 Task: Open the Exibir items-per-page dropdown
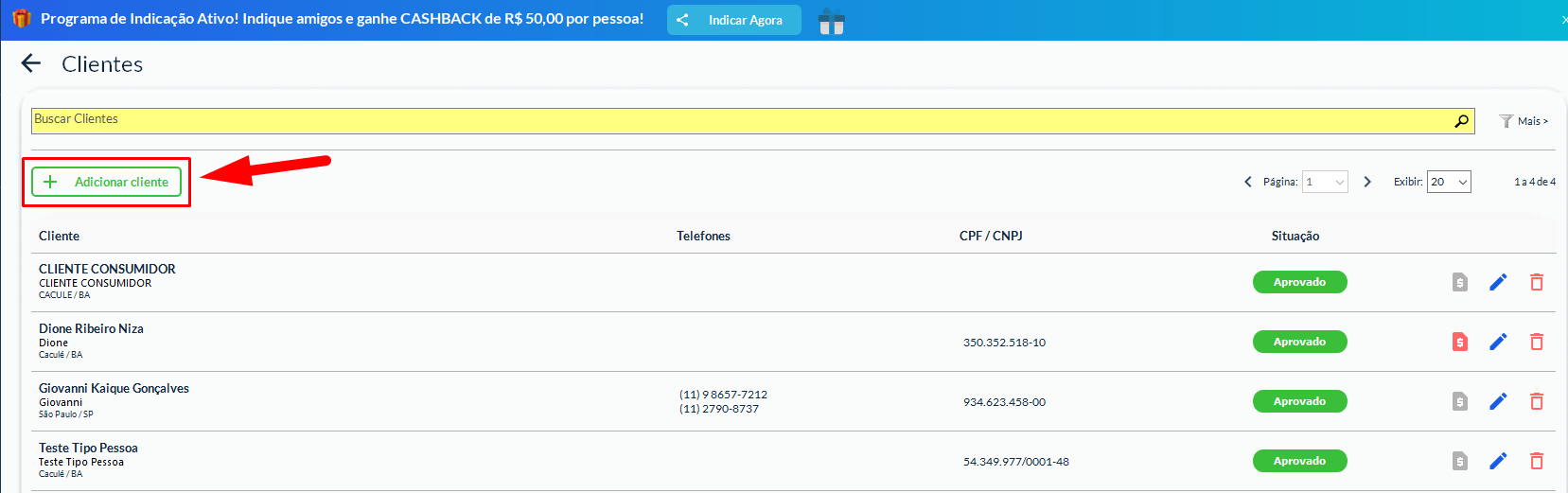click(x=1449, y=182)
